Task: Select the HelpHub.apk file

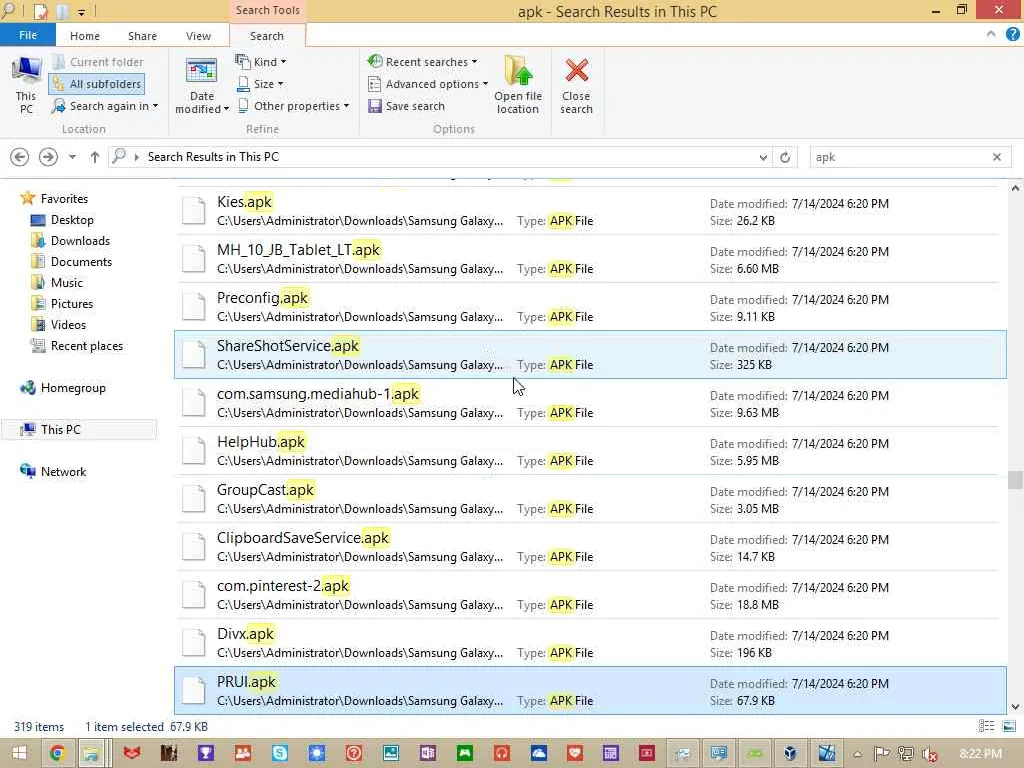Action: click(589, 451)
